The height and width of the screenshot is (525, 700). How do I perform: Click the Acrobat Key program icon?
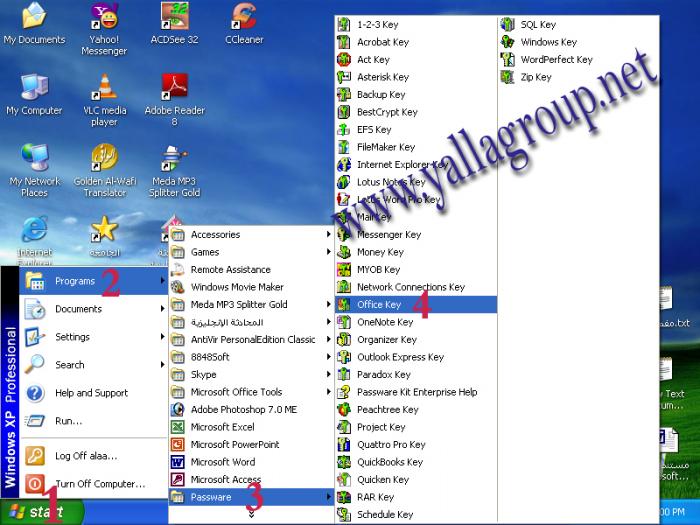click(344, 42)
